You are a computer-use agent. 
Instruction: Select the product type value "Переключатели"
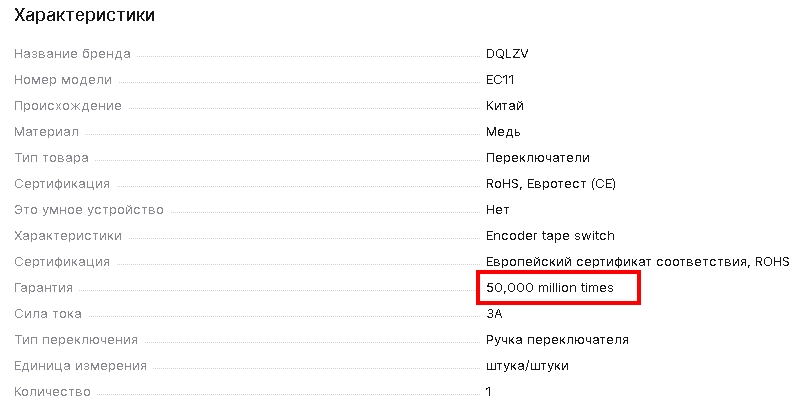[x=538, y=157]
